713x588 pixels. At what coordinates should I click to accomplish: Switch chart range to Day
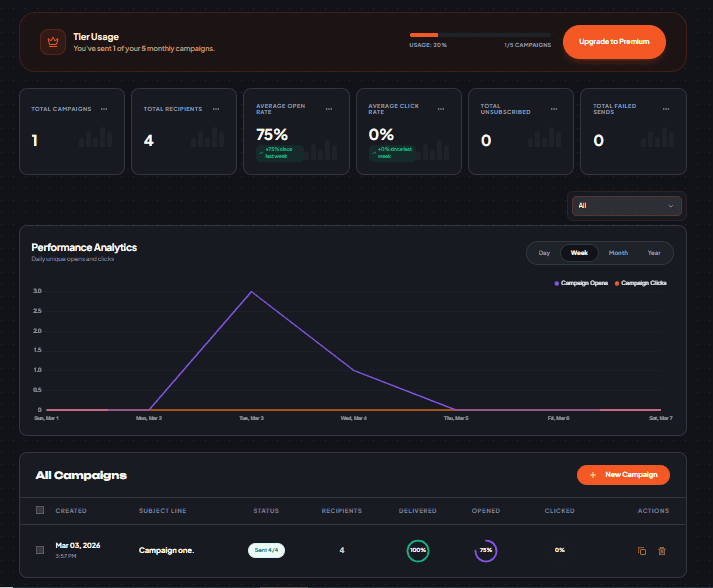(x=544, y=253)
